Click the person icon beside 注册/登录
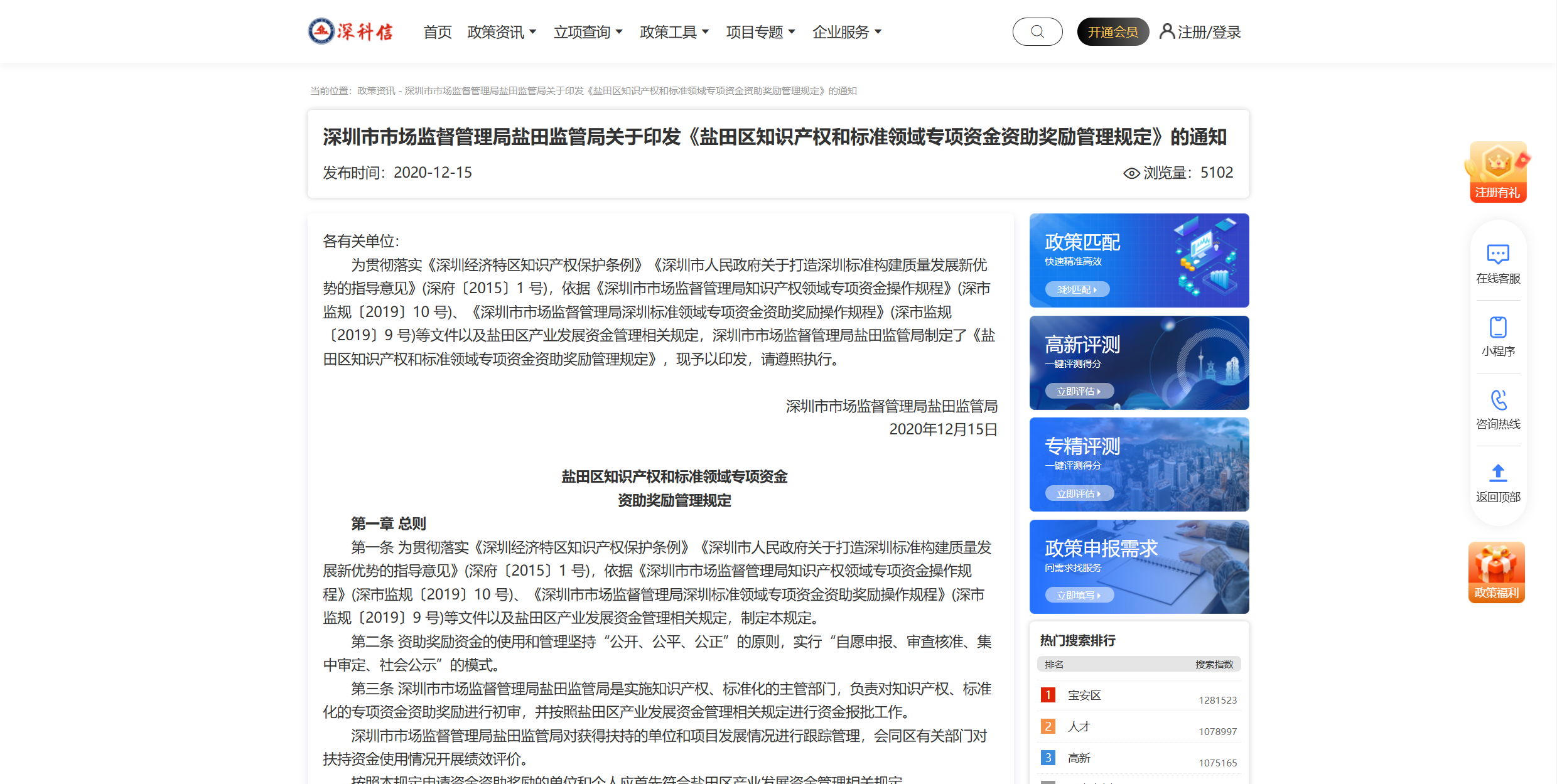The image size is (1557, 784). pos(1168,31)
